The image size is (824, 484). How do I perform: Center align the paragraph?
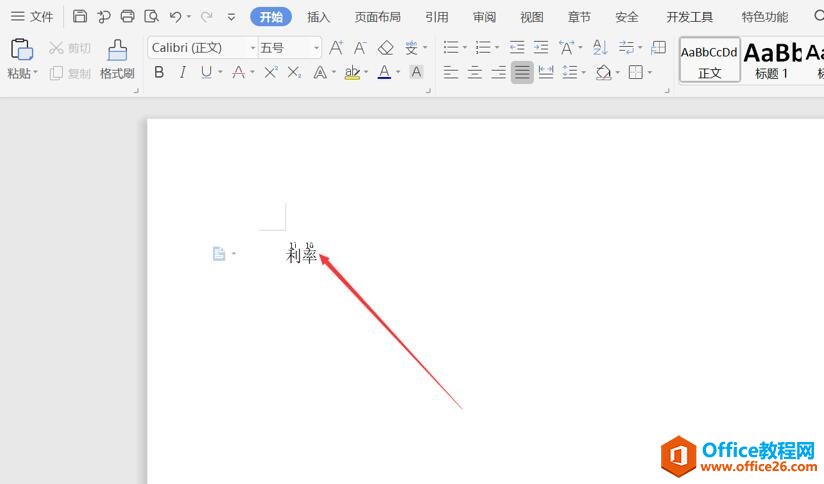point(475,72)
